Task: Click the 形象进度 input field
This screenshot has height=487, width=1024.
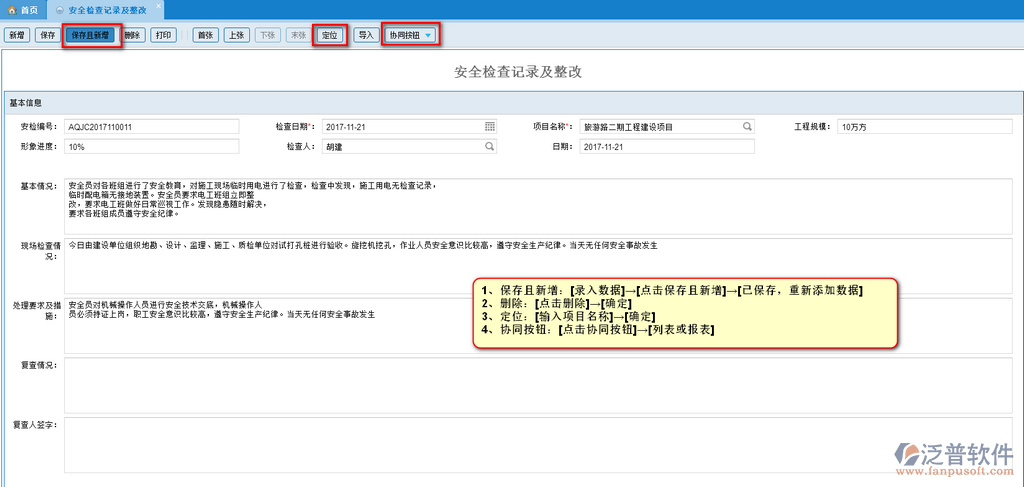Action: click(x=152, y=147)
